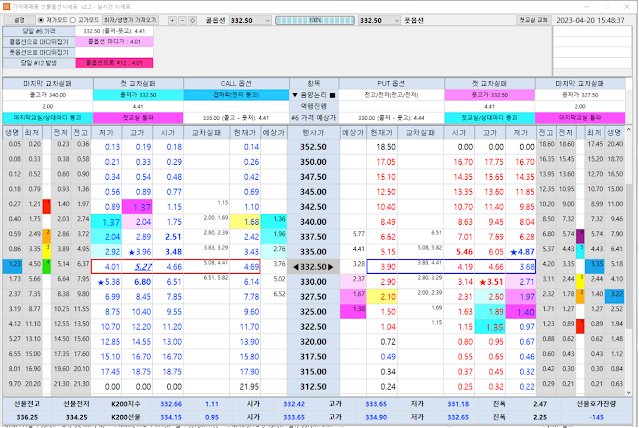This screenshot has height=428, width=639.
Task: Click the pink '콜옵션 마디가 : 4.01' cell
Action: pos(115,42)
